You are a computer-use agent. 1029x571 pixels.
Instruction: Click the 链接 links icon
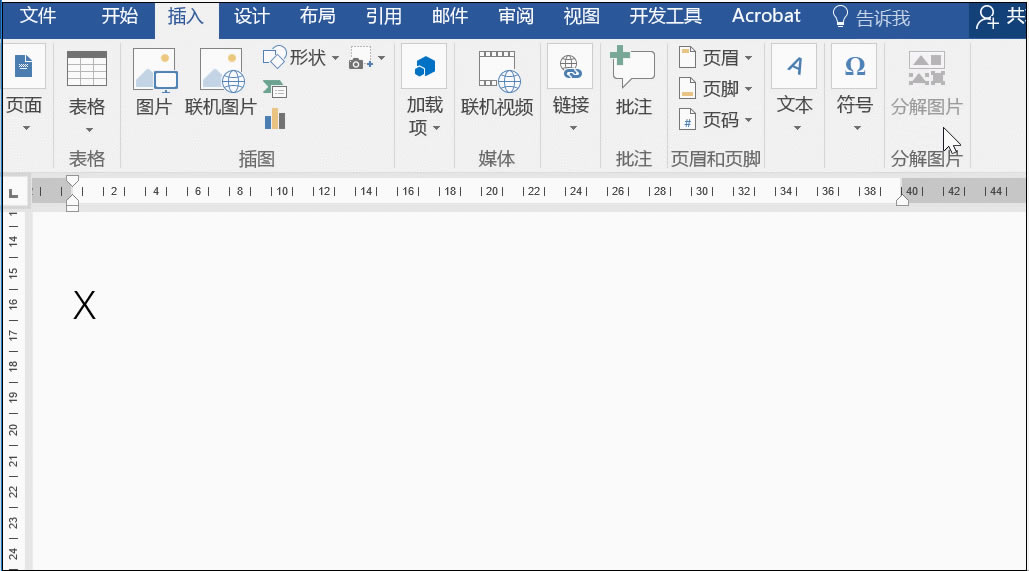click(x=570, y=67)
